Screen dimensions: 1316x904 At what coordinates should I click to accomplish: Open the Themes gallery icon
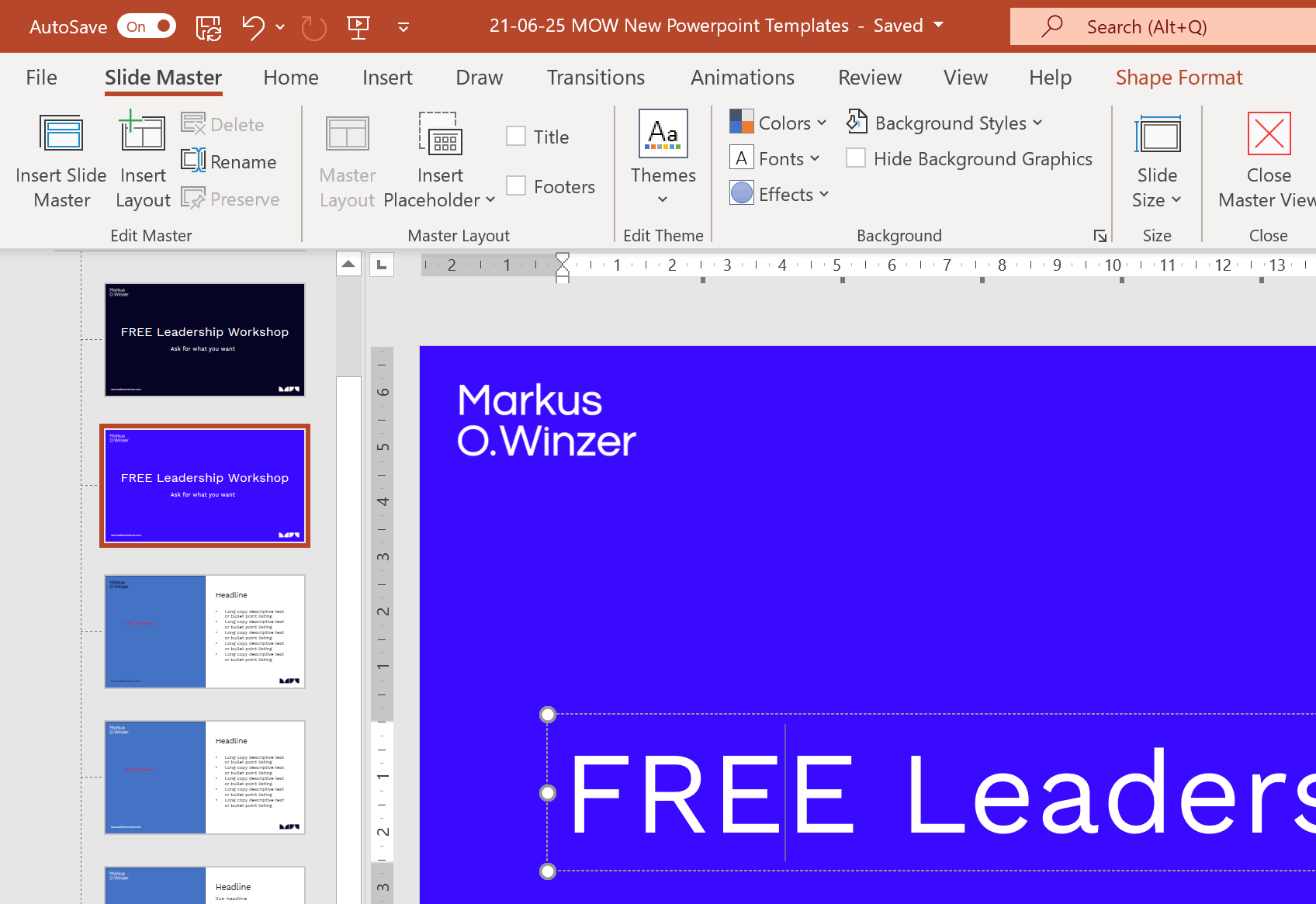tap(663, 133)
